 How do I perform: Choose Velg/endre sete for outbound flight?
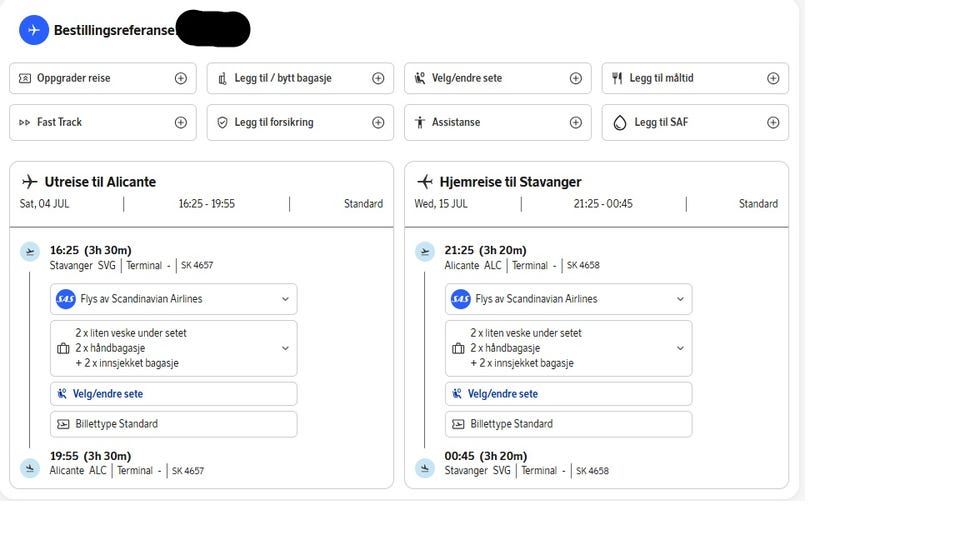[174, 394]
